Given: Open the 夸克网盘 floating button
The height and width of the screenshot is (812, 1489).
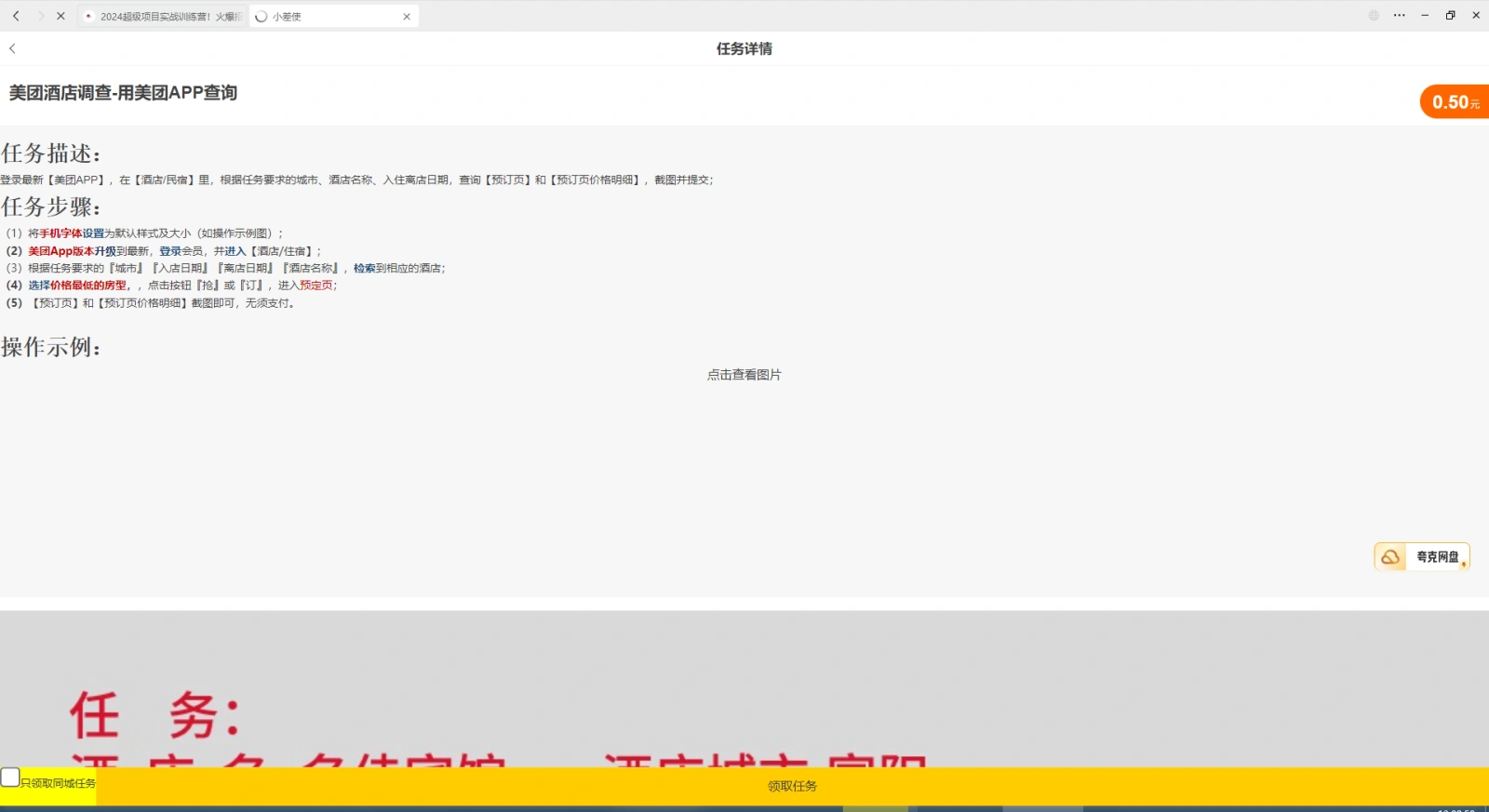Looking at the screenshot, I should 1422,556.
